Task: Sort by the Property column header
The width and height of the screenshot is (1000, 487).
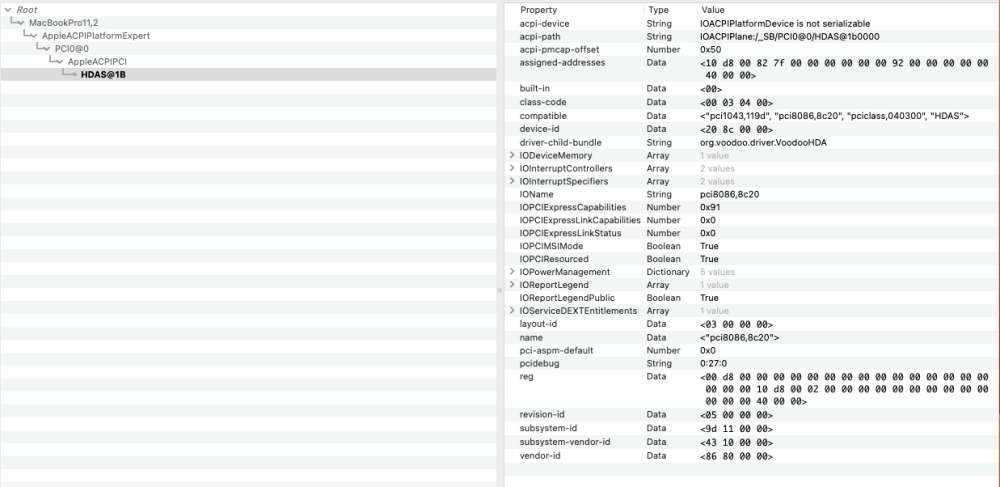Action: 538,10
